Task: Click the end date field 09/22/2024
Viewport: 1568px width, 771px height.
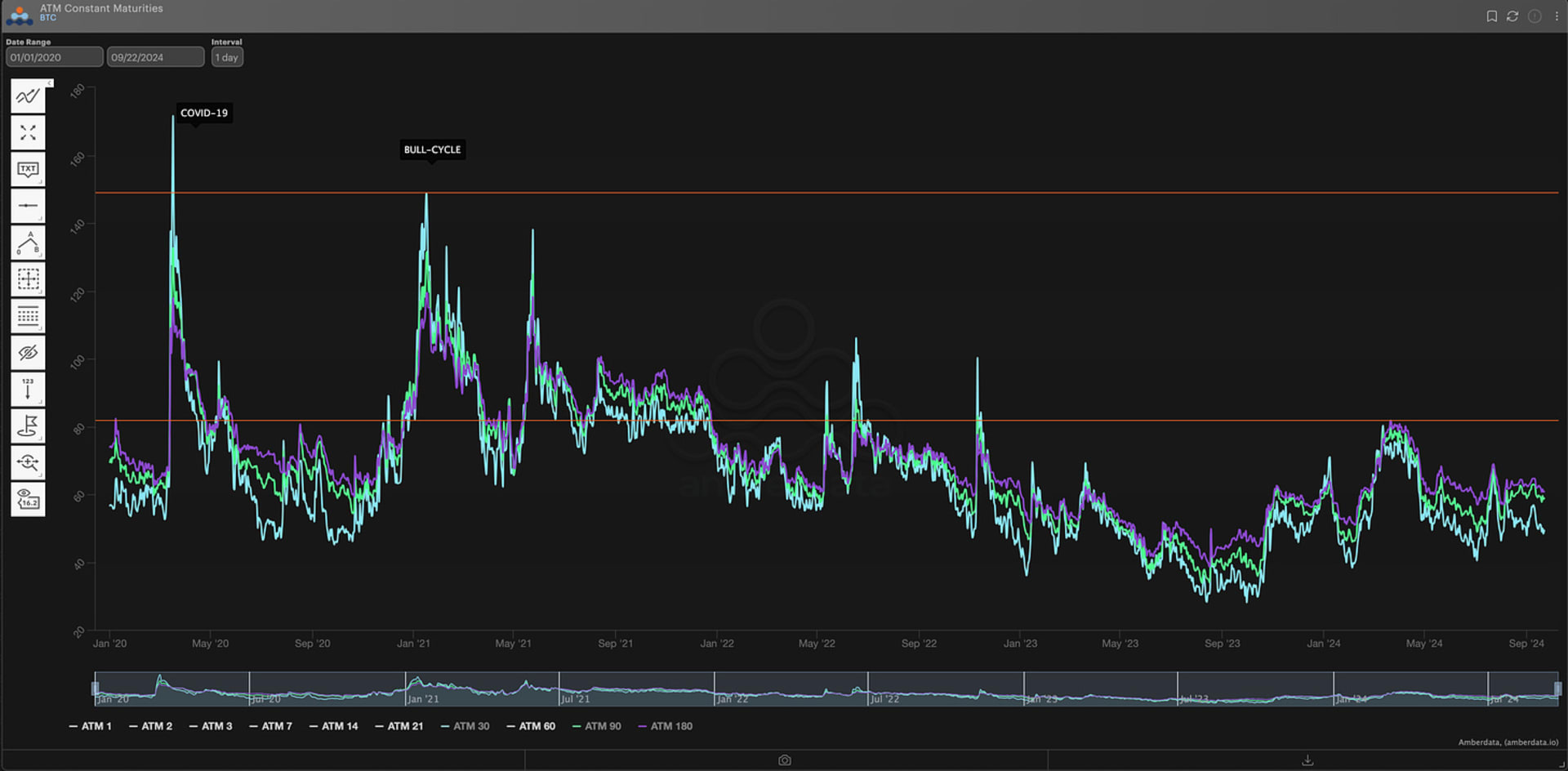Action: (x=156, y=57)
